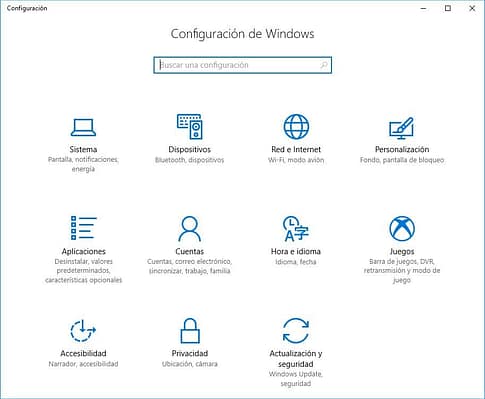
Task: Open the Personalización paintbrush icon
Action: [x=402, y=128]
